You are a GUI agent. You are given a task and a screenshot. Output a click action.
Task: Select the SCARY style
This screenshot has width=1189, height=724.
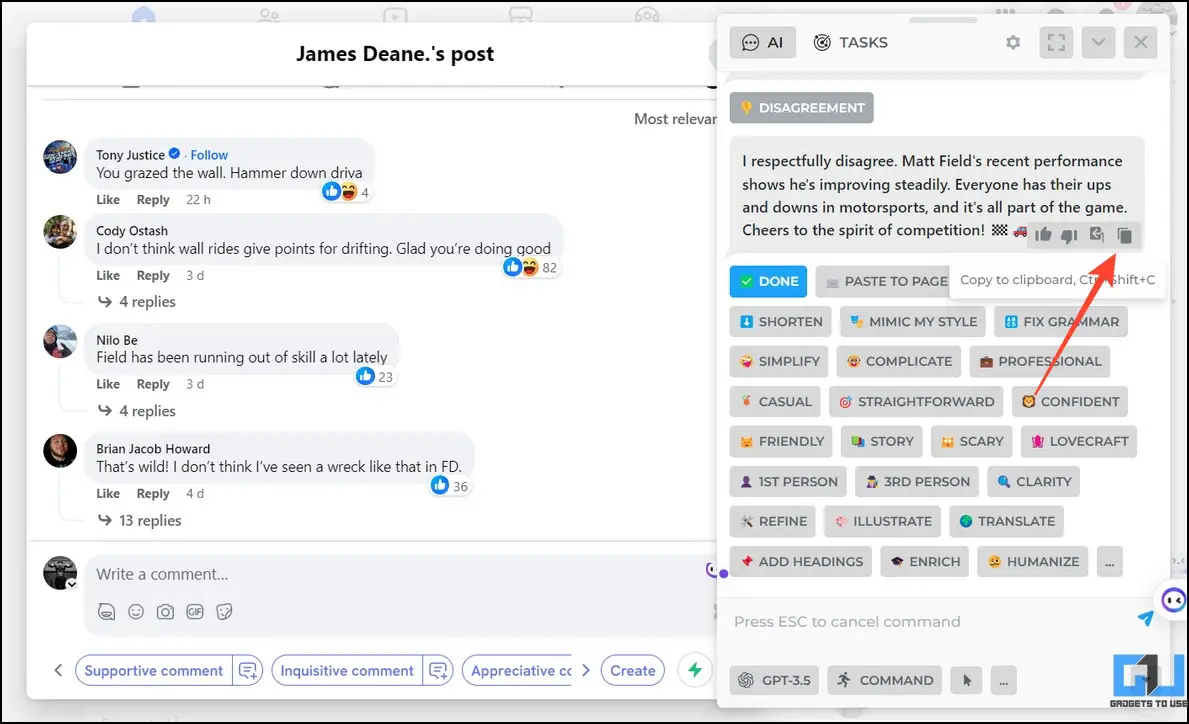[x=971, y=441]
